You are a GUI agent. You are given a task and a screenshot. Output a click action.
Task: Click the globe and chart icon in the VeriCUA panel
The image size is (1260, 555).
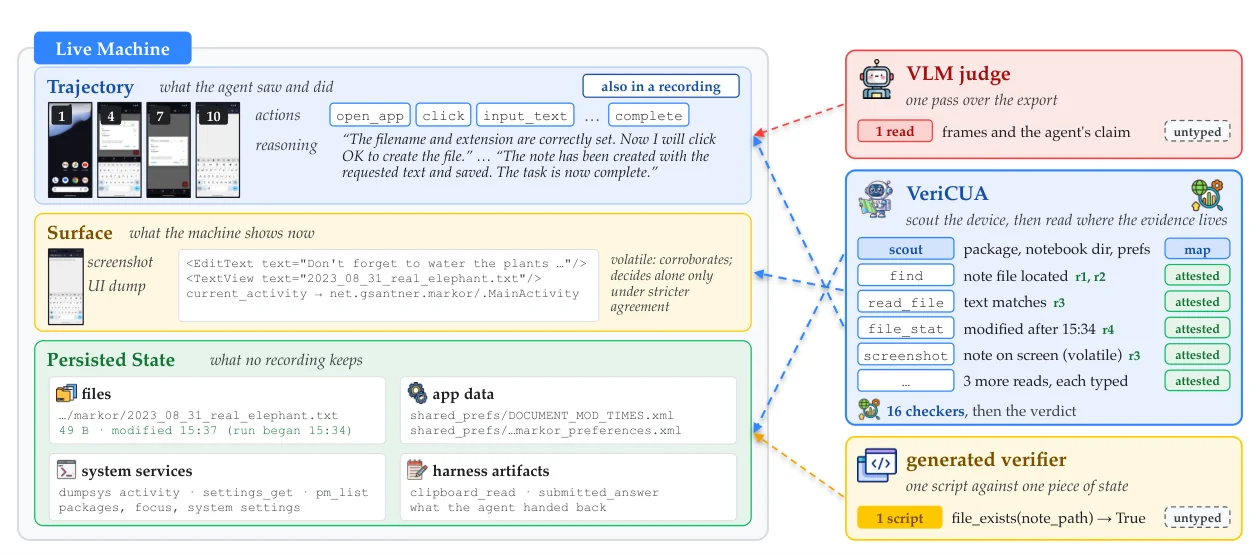1207,194
